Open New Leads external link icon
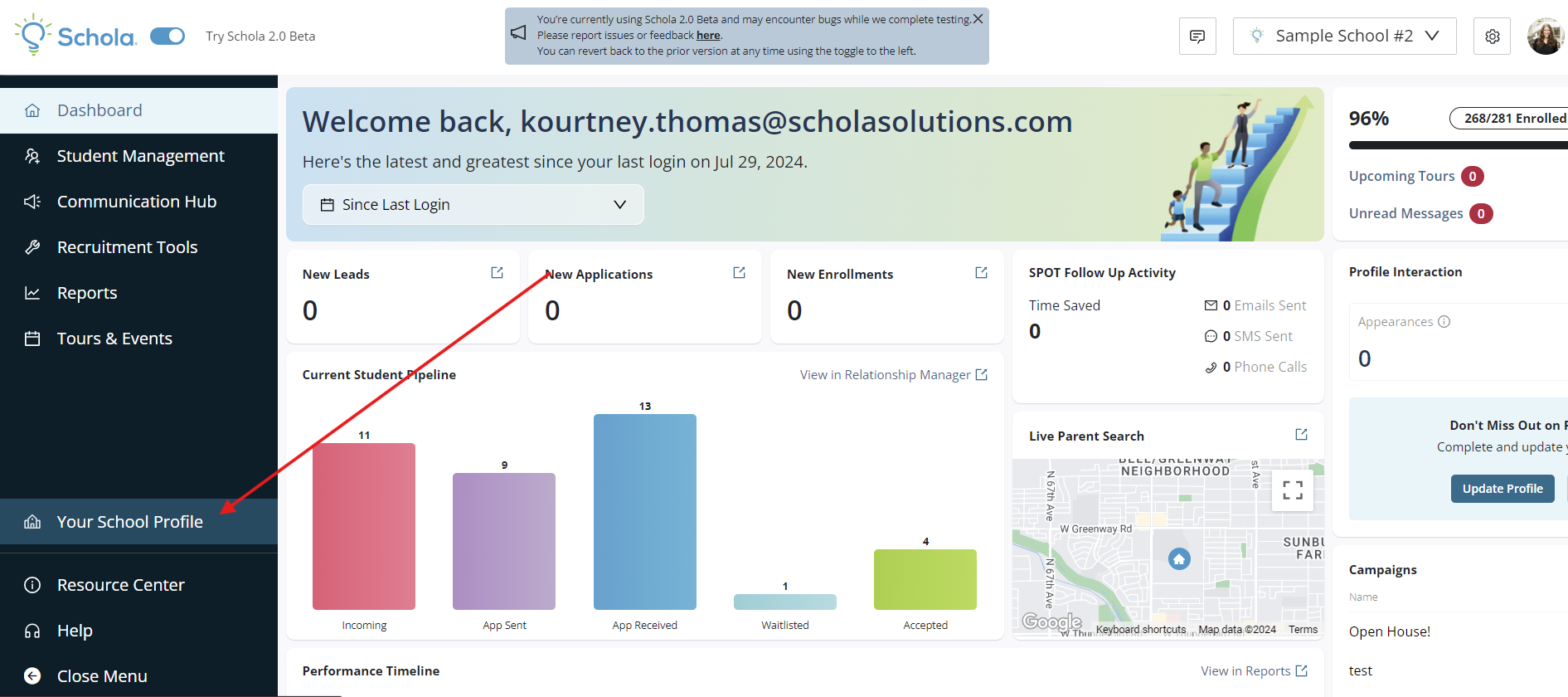This screenshot has height=697, width=1568. (498, 273)
